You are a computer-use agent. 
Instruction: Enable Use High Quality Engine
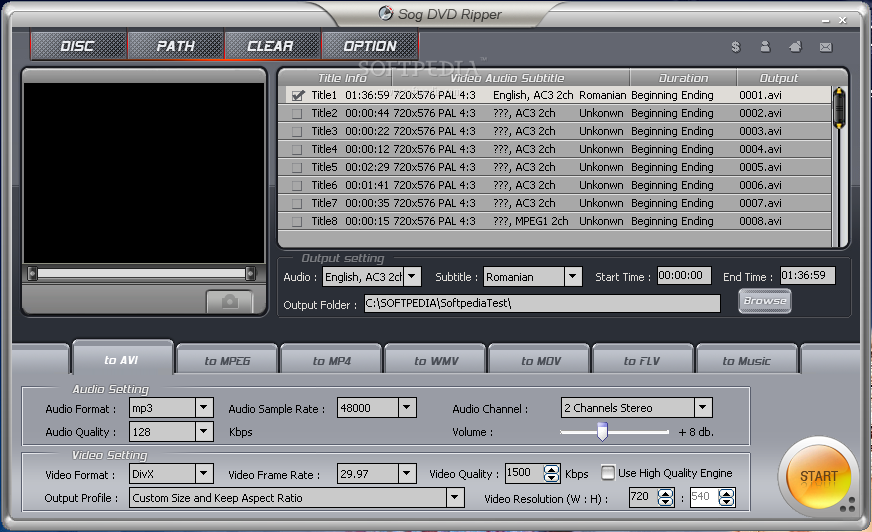pyautogui.click(x=608, y=473)
